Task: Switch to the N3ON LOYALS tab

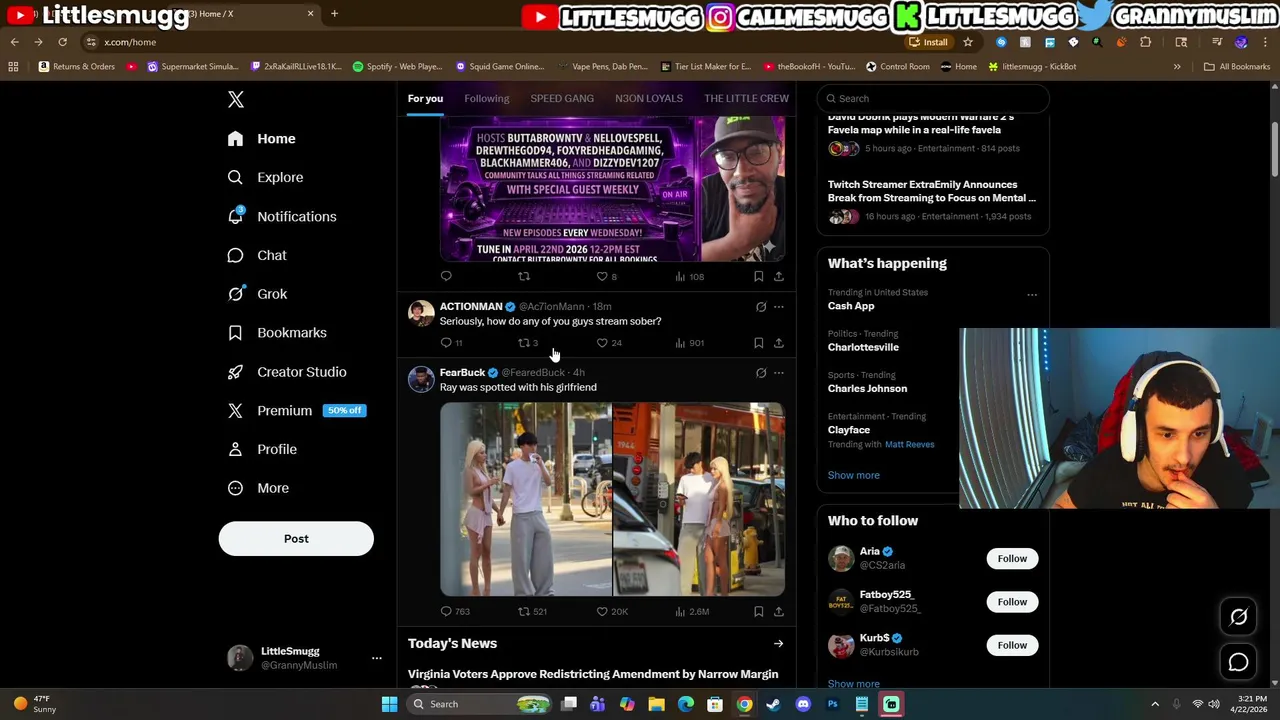Action: coord(649,98)
